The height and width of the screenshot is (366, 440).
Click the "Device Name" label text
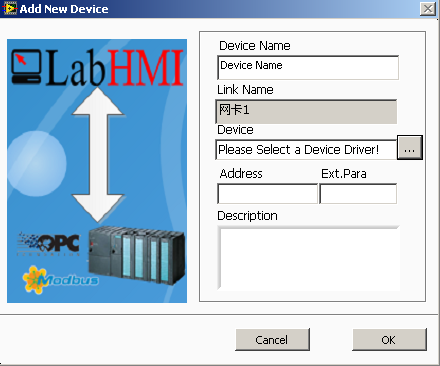point(255,46)
